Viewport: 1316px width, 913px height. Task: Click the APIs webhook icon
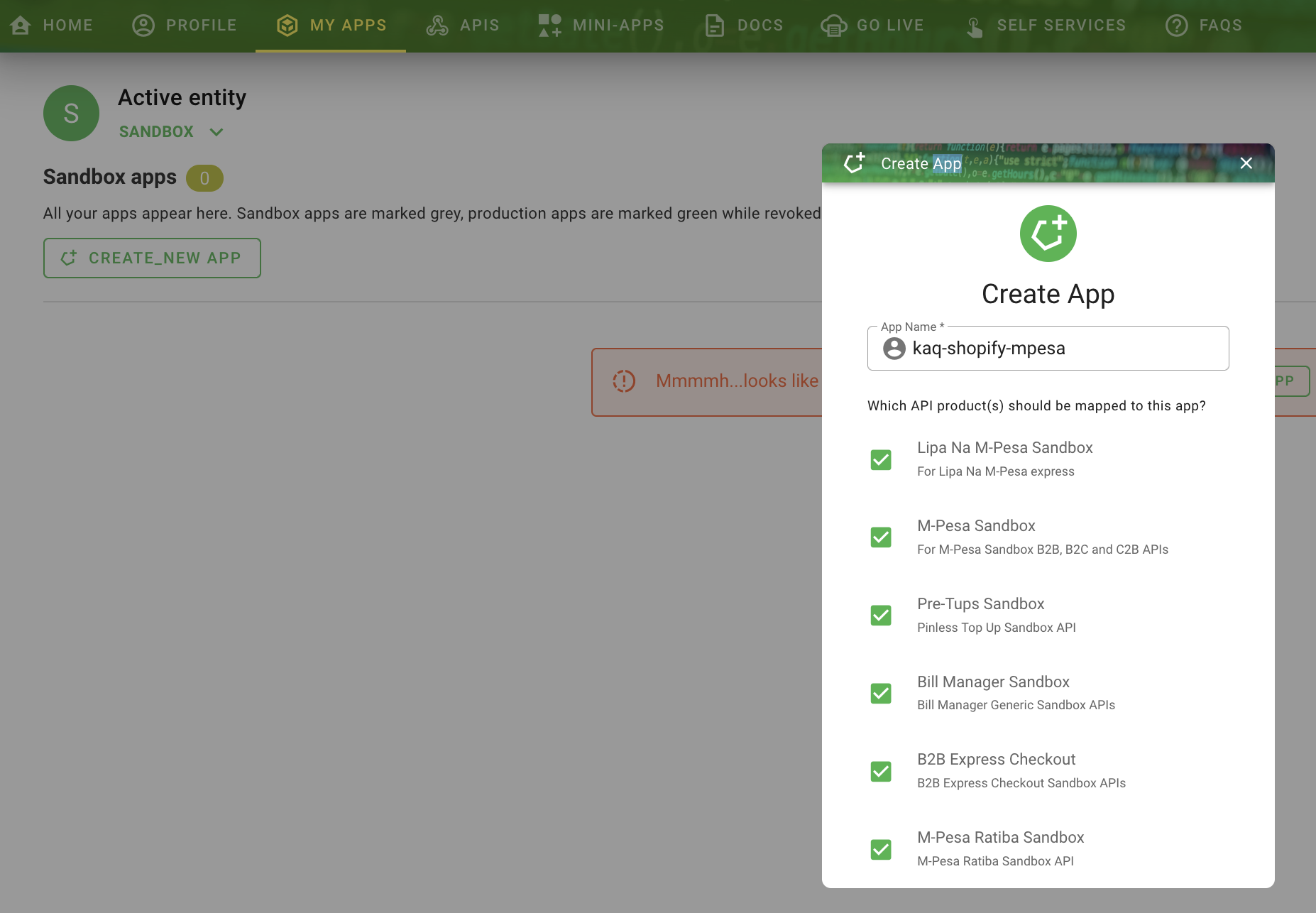coord(437,26)
